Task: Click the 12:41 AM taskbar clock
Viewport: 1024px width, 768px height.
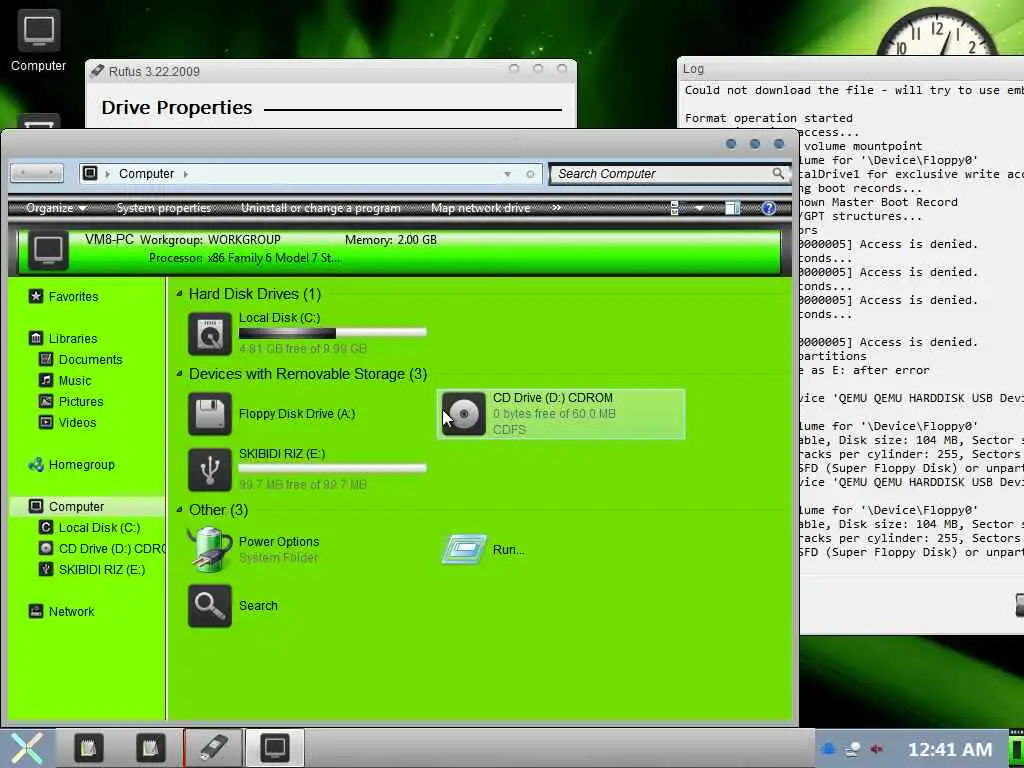Action: pyautogui.click(x=950, y=750)
